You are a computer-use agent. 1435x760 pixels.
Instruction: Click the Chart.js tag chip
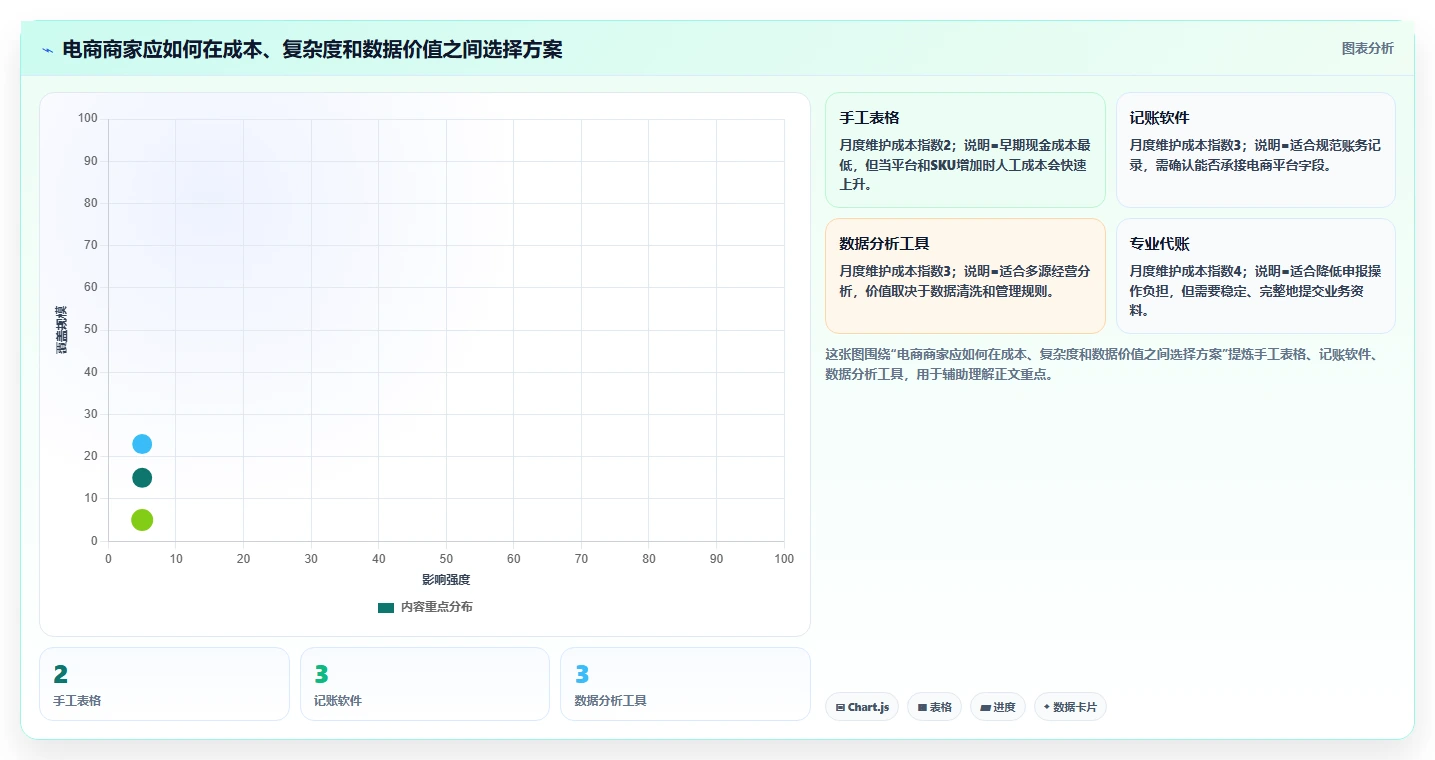tap(862, 707)
